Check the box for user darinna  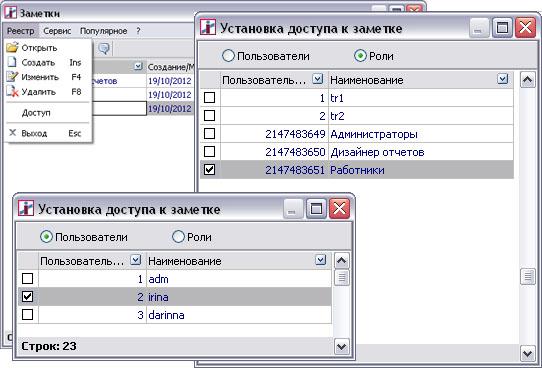click(x=28, y=314)
